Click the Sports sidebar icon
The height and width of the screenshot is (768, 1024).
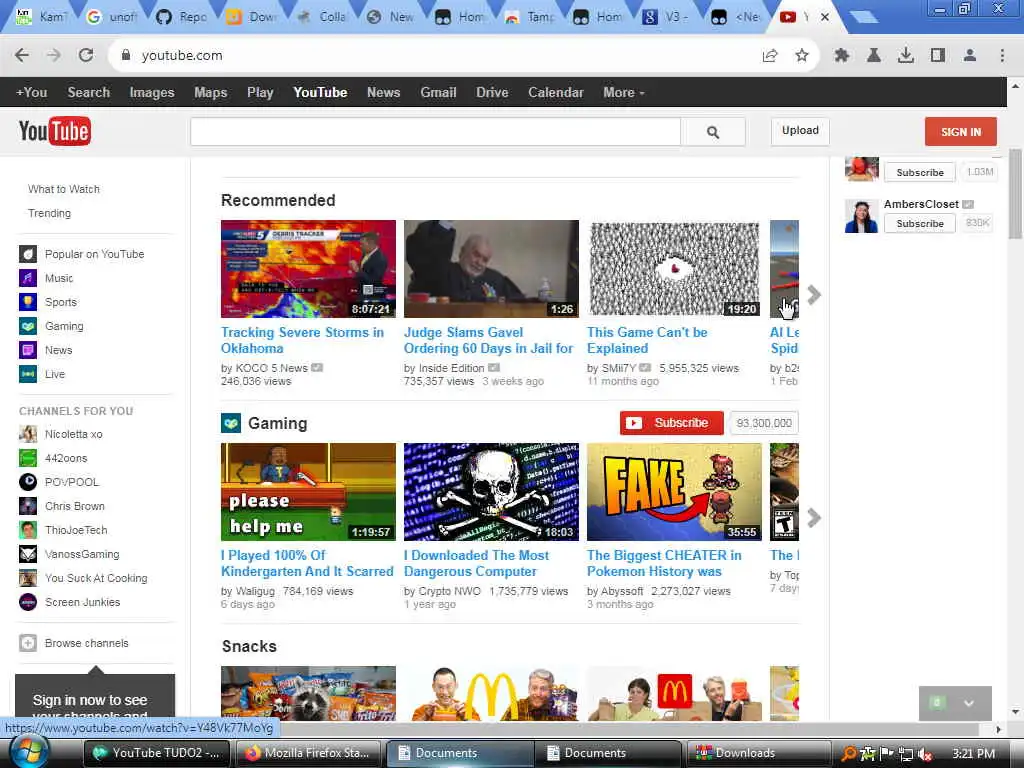tap(28, 302)
